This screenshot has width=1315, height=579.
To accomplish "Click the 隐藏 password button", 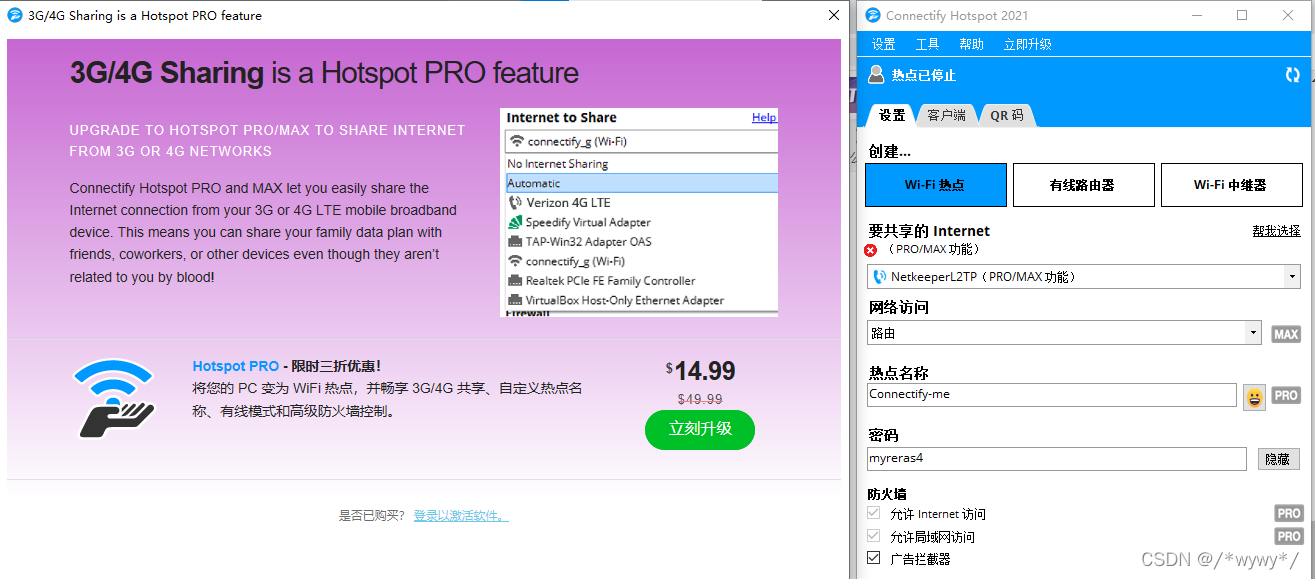I will 1278,458.
